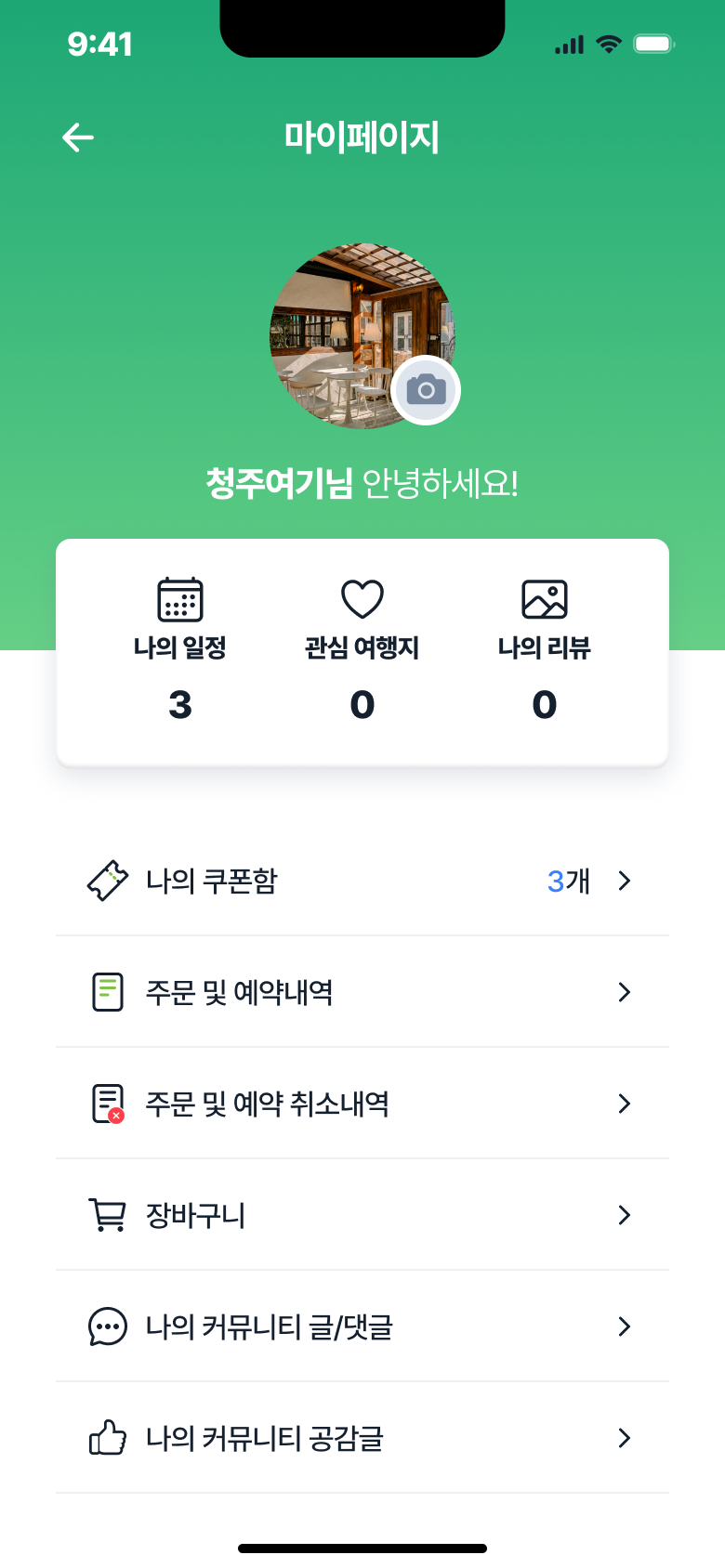Select 나의 커뮤니티 글/댓글 menu item
The width and height of the screenshot is (725, 1568).
coord(270,1326)
